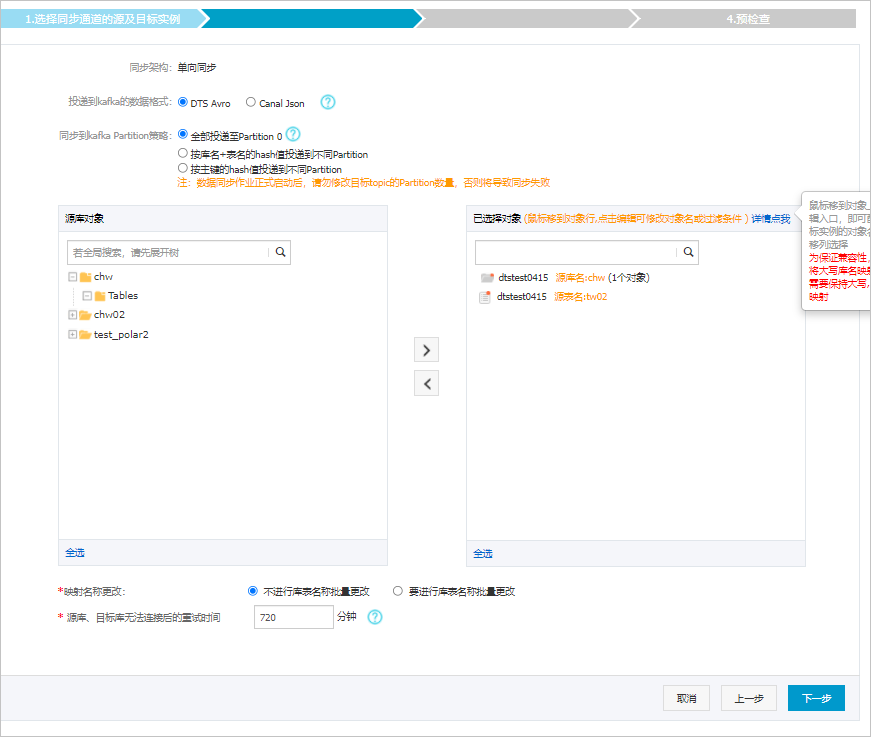The image size is (871, 737).
Task: Click database icon for dtstest0415 chw row
Action: [487, 278]
